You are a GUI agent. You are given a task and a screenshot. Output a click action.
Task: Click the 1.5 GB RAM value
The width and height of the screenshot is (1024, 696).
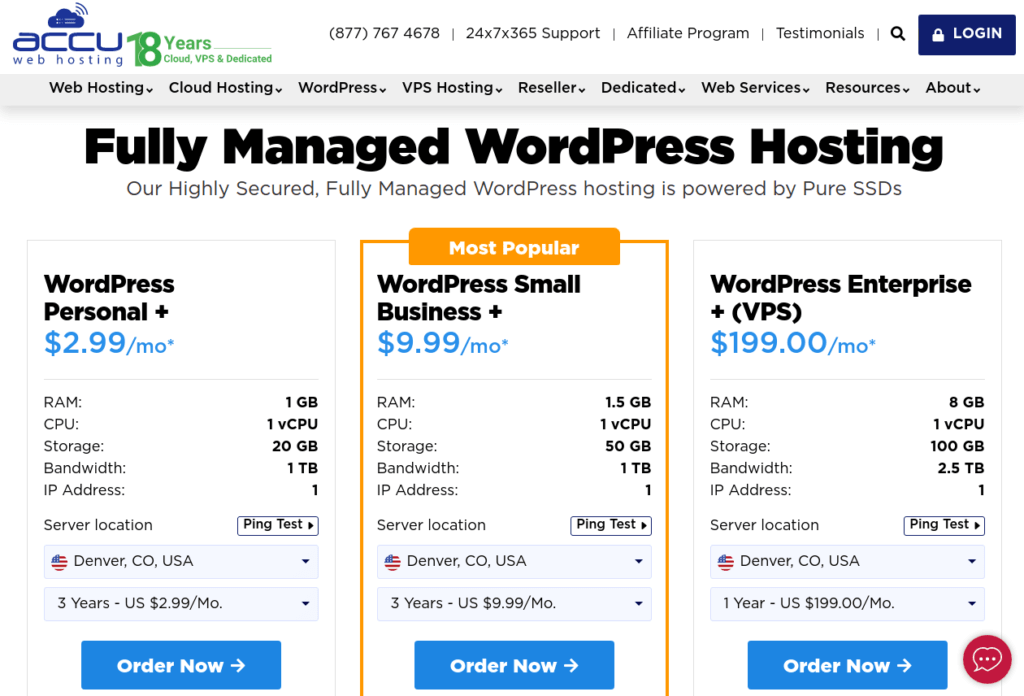click(628, 402)
